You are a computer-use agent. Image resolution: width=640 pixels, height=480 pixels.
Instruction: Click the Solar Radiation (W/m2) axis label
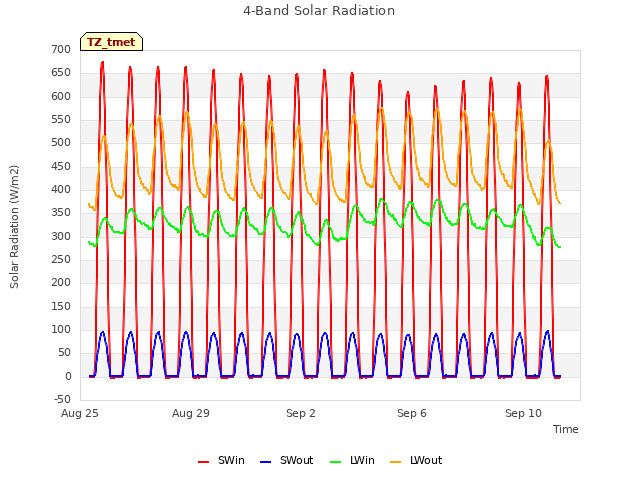(14, 227)
